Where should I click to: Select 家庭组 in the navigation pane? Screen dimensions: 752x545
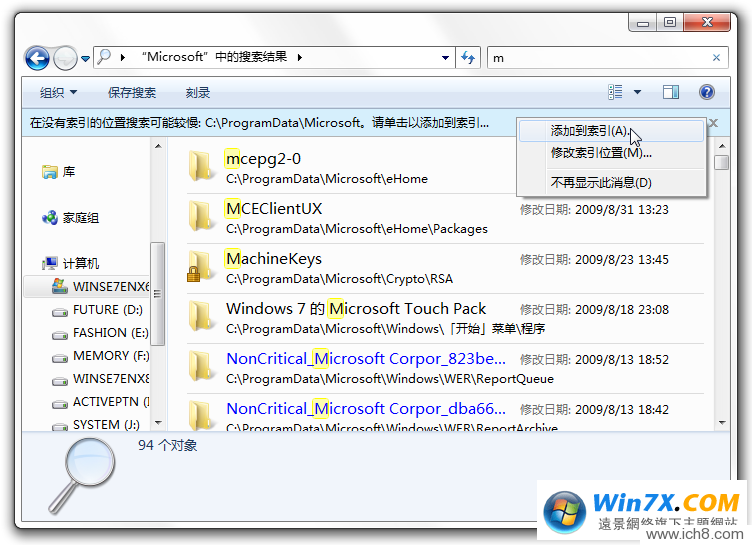81,218
